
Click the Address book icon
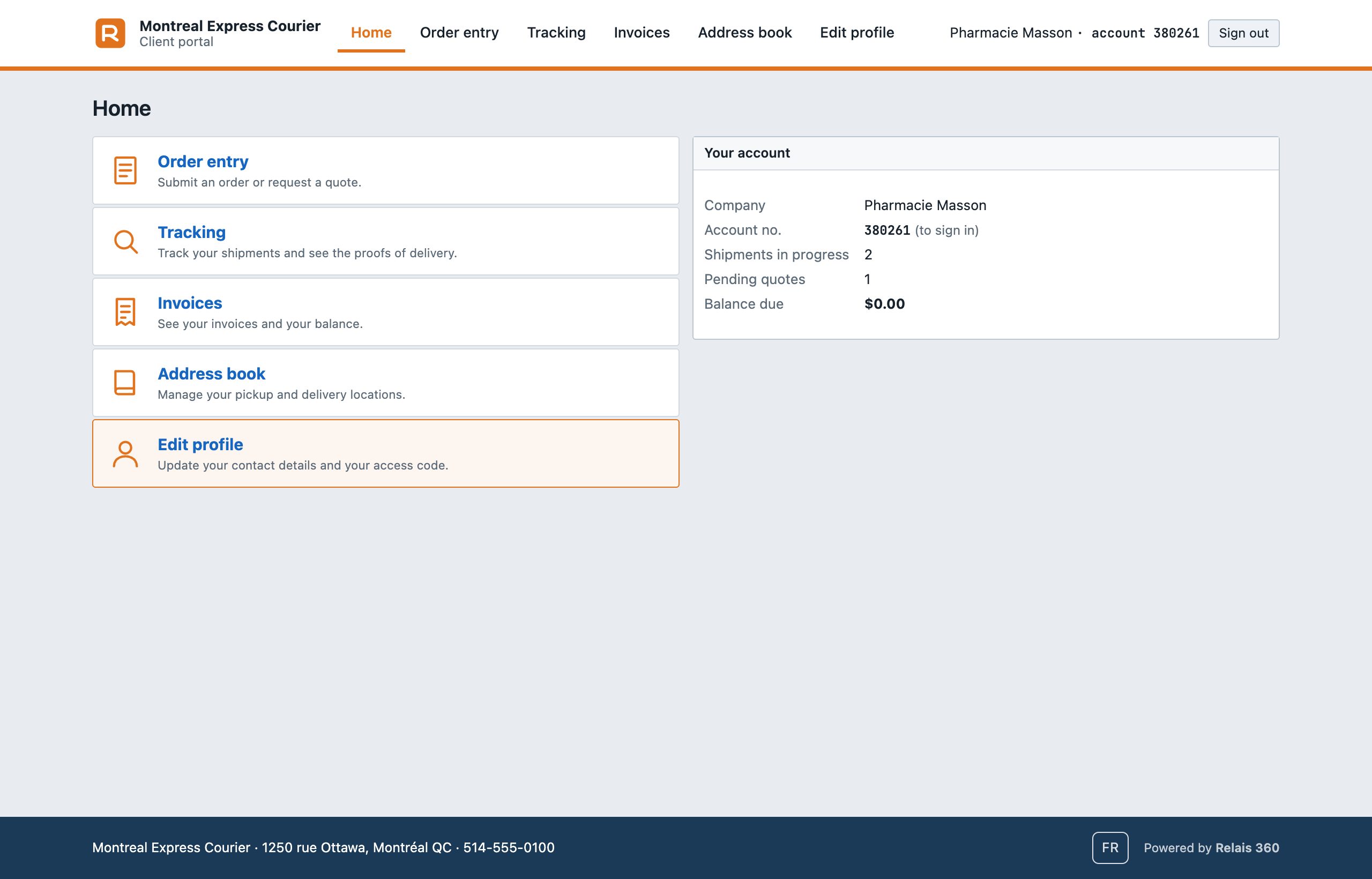(x=125, y=383)
